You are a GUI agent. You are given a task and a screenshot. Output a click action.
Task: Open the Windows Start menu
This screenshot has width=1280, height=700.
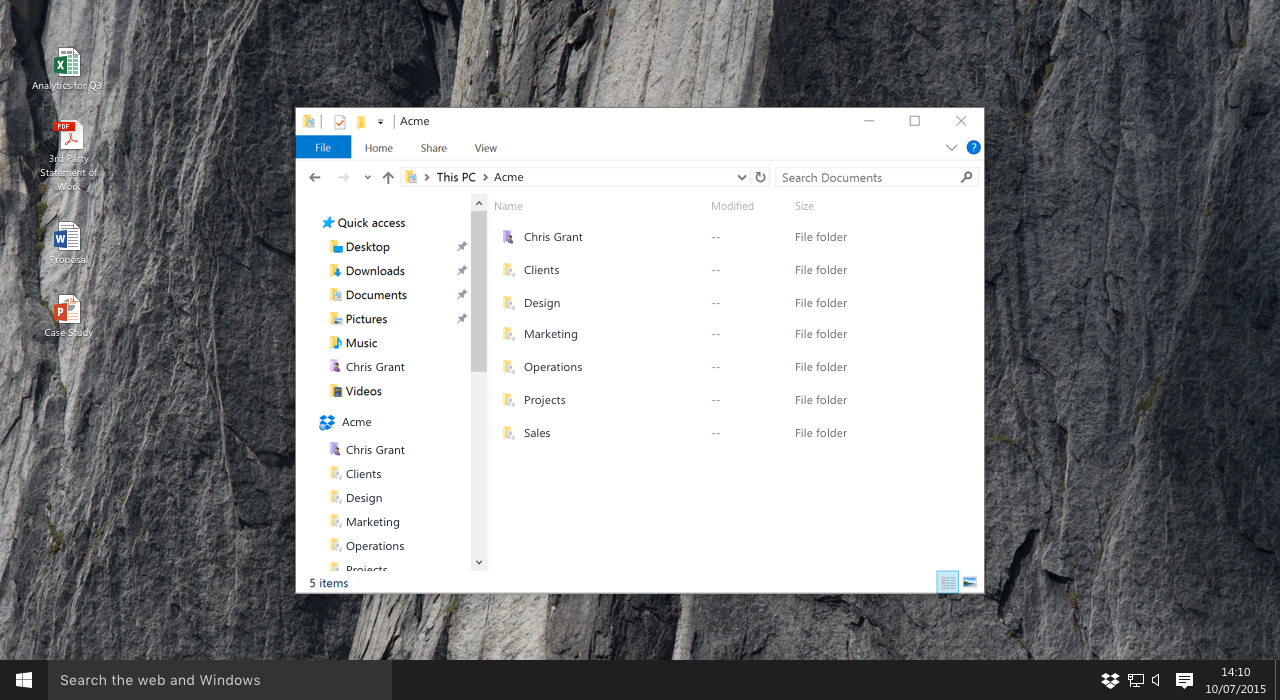(24, 680)
